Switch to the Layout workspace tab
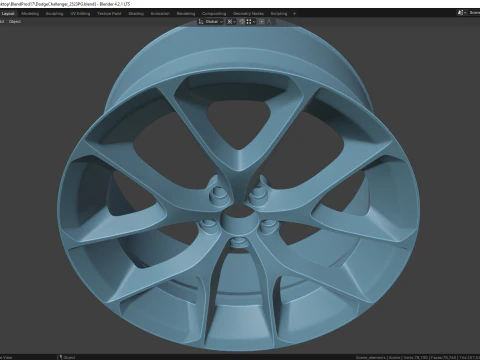The width and height of the screenshot is (480, 360). [8, 14]
